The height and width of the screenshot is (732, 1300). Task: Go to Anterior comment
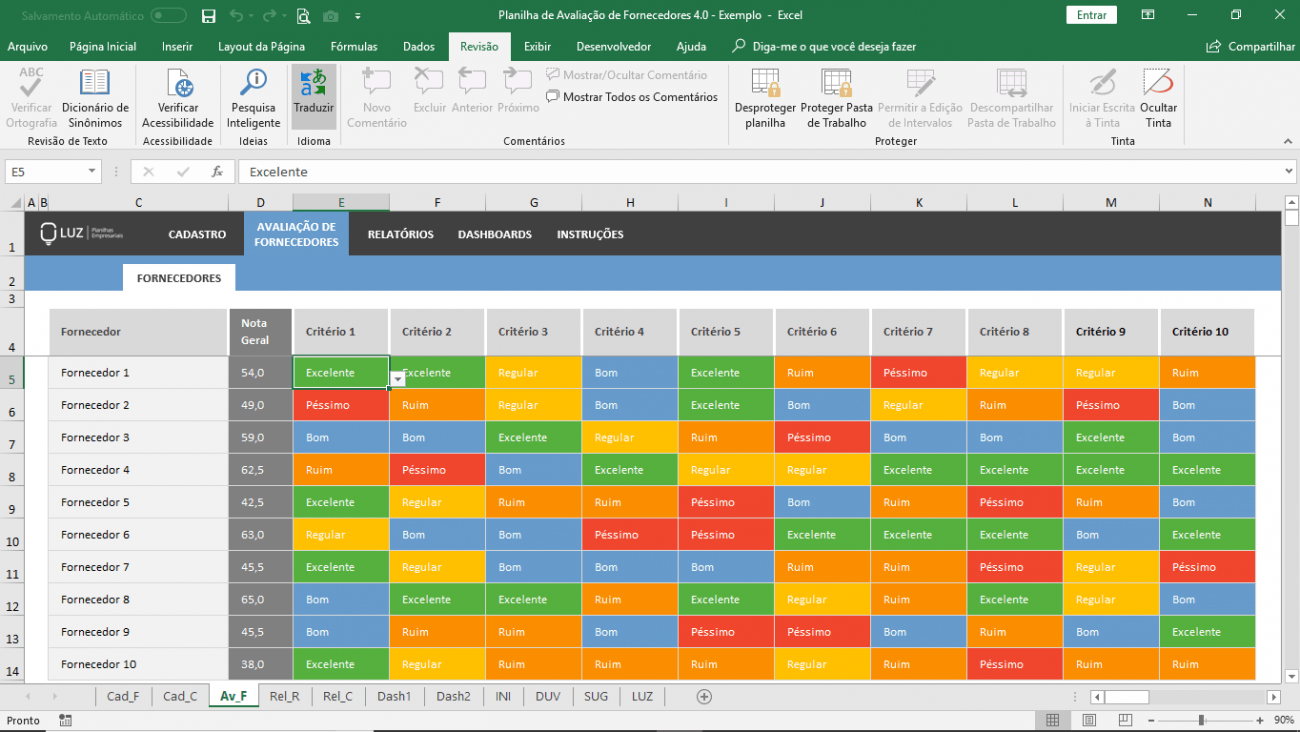472,91
